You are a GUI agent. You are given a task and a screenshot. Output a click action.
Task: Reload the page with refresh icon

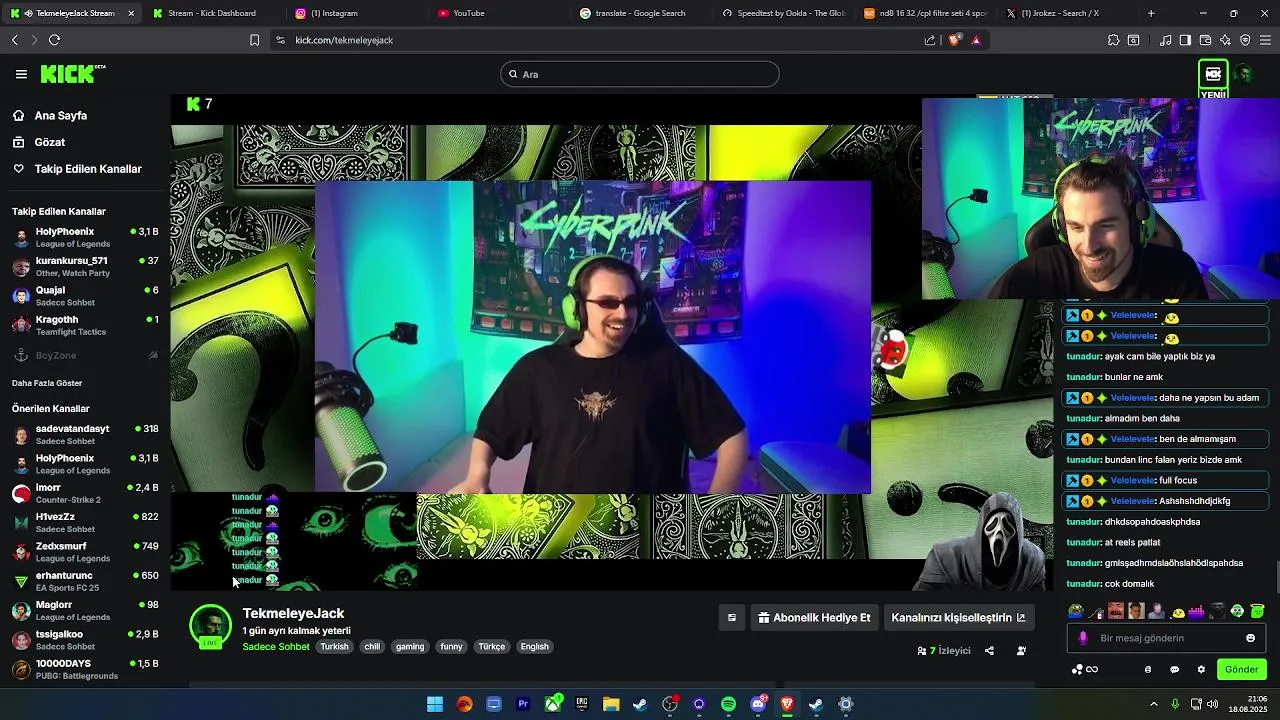54,40
